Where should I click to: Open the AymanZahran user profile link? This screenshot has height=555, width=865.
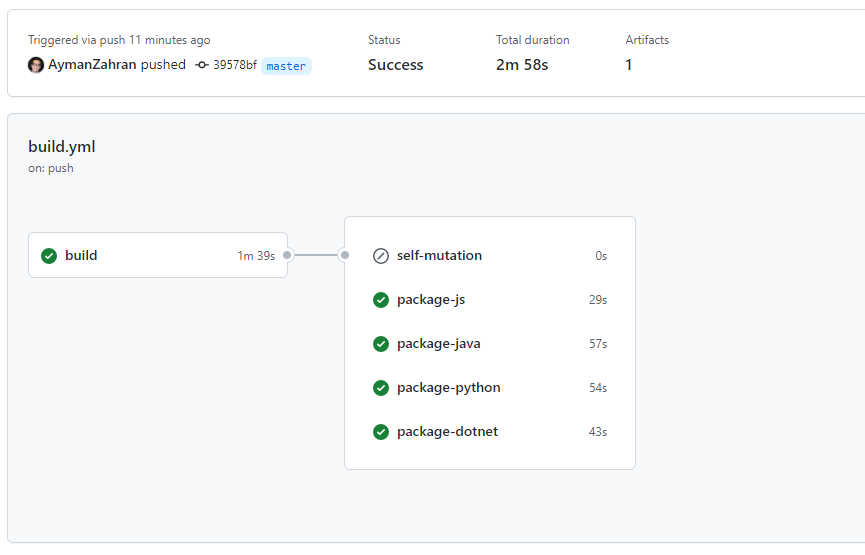pyautogui.click(x=92, y=65)
